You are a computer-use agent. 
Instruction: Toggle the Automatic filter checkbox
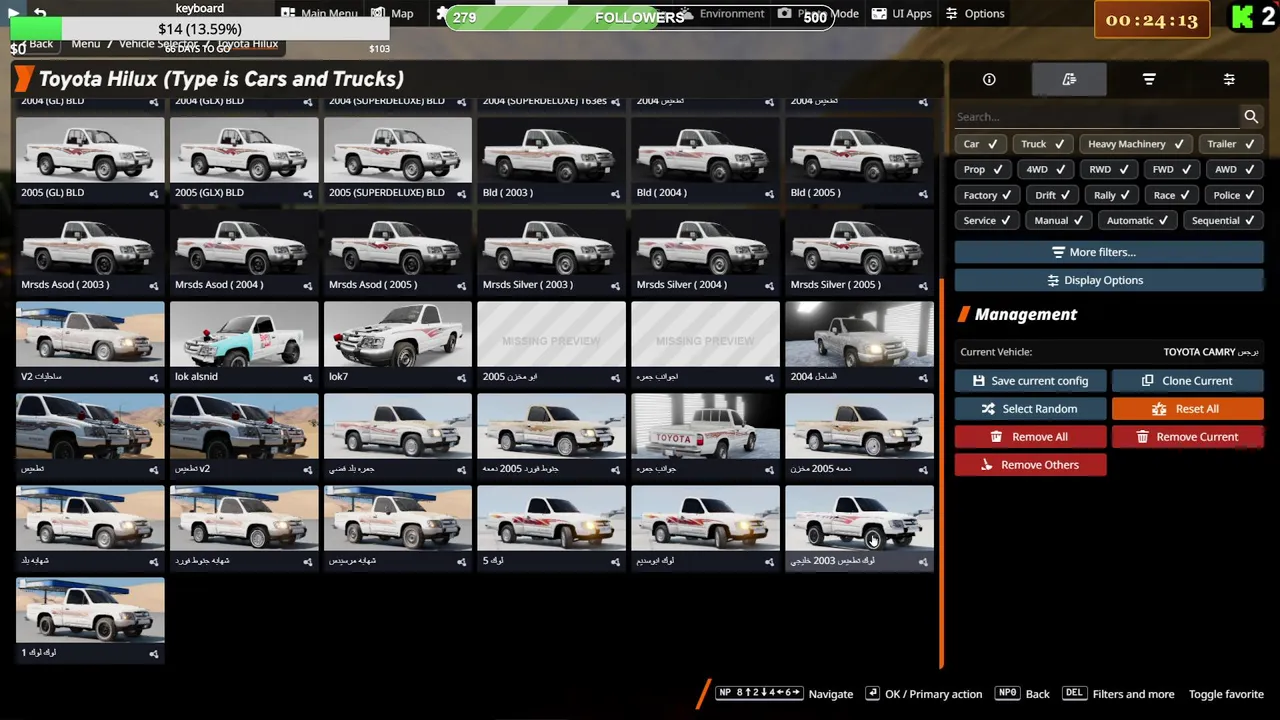point(1138,221)
